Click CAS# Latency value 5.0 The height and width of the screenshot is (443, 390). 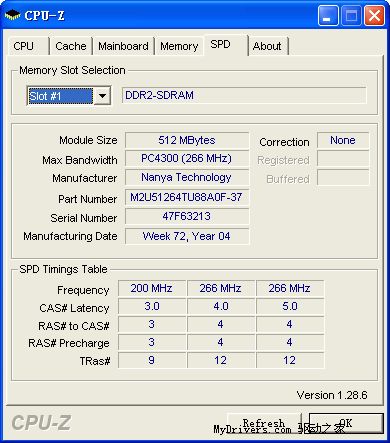coord(290,306)
